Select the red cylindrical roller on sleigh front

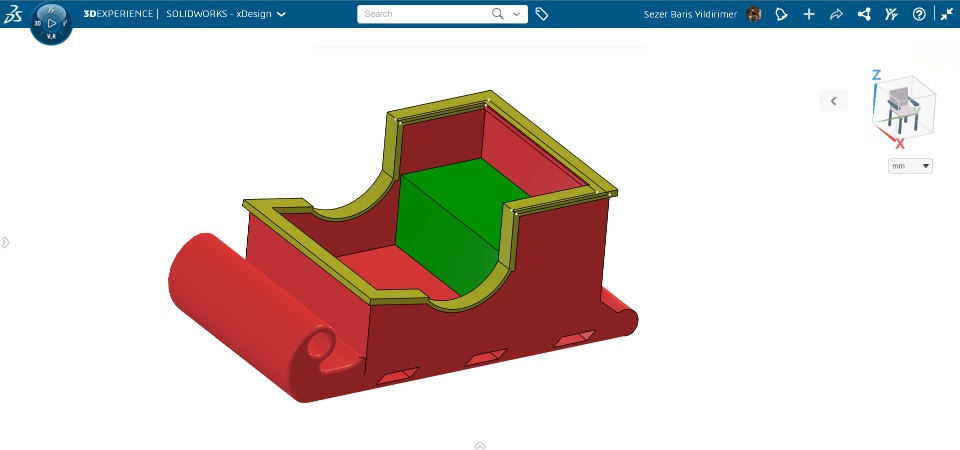245,306
